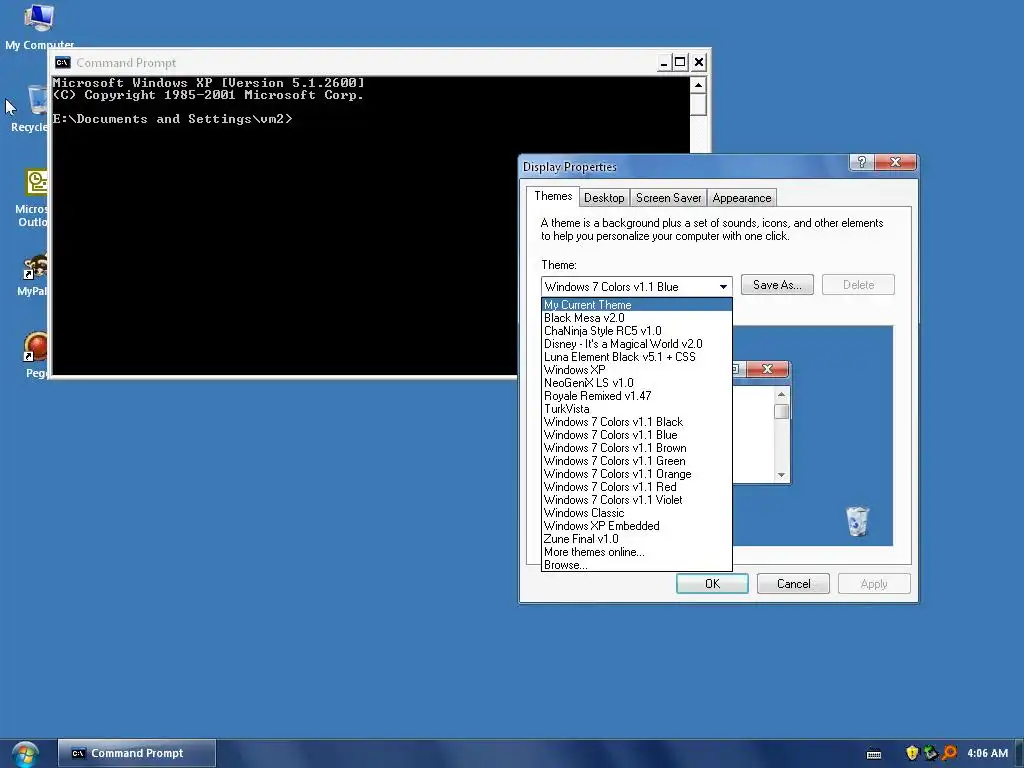The width and height of the screenshot is (1024, 768).
Task: Choose the Windows XP theme
Action: (x=637, y=370)
